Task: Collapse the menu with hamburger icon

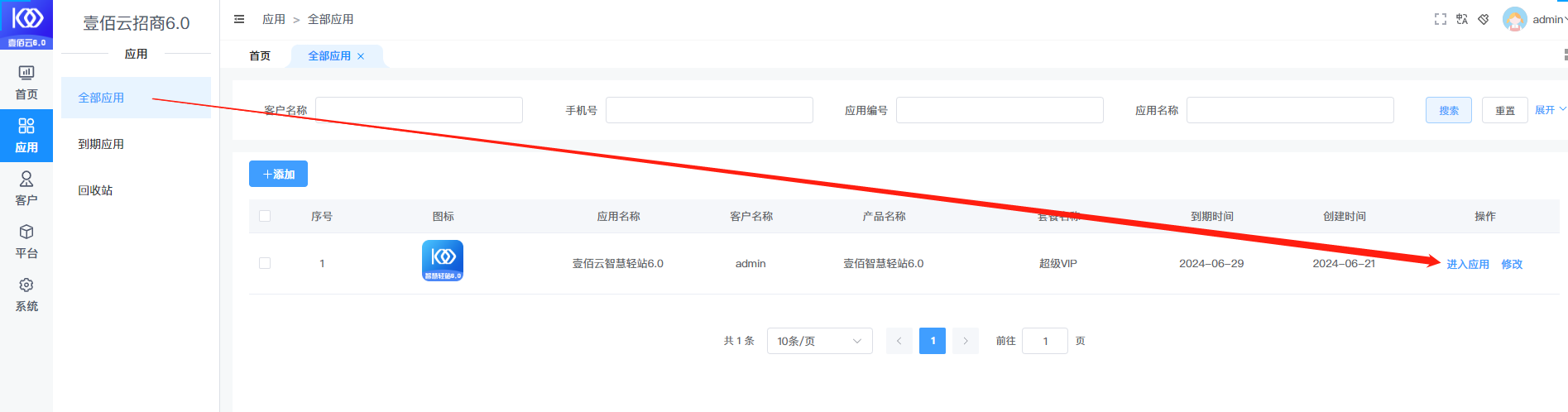Action: (x=239, y=19)
